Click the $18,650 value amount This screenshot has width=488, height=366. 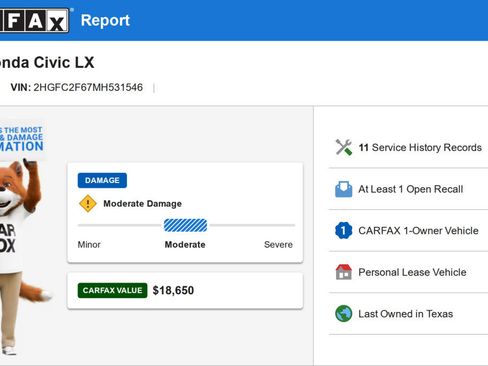click(x=173, y=290)
